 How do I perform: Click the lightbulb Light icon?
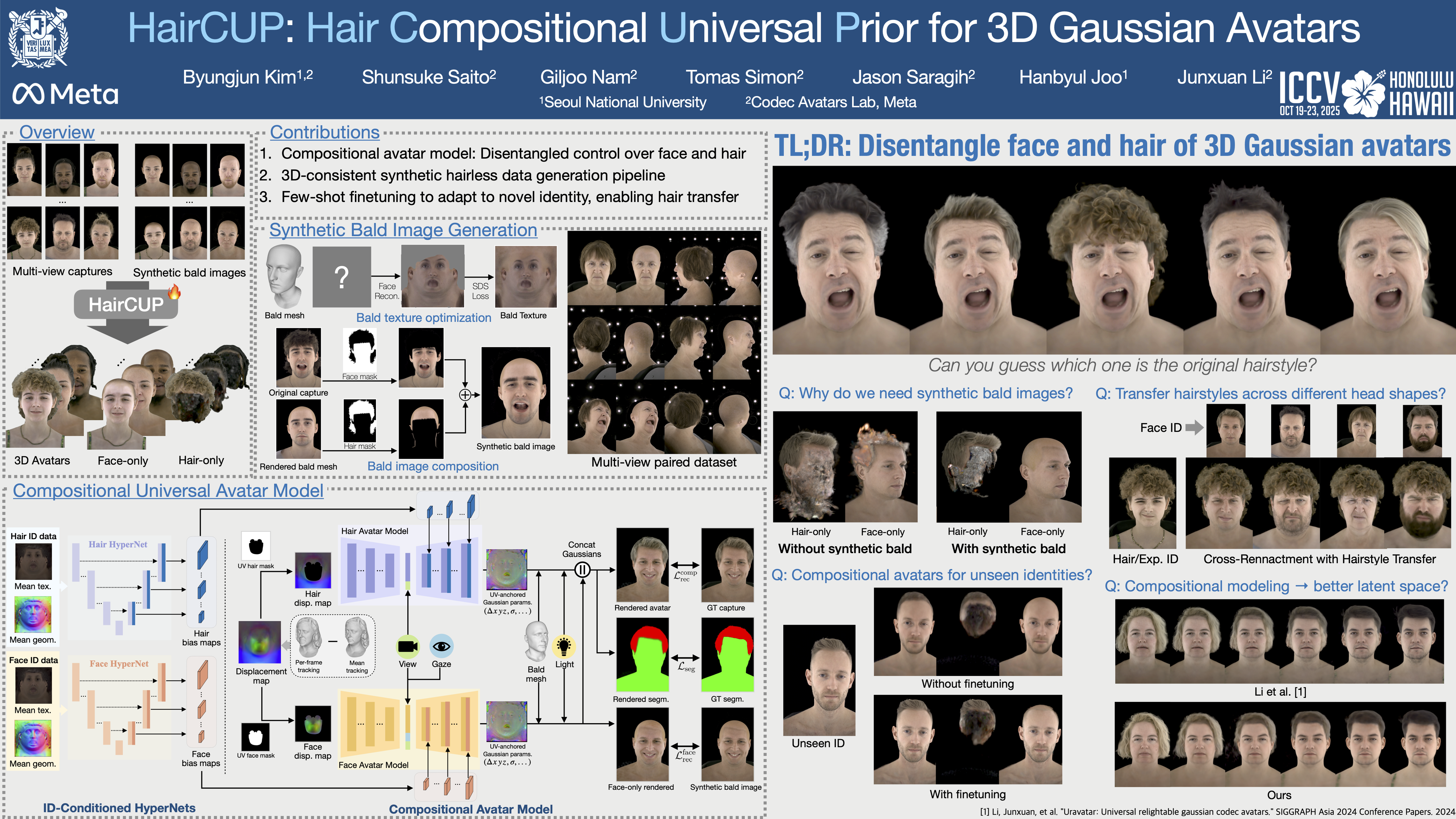coord(564,646)
